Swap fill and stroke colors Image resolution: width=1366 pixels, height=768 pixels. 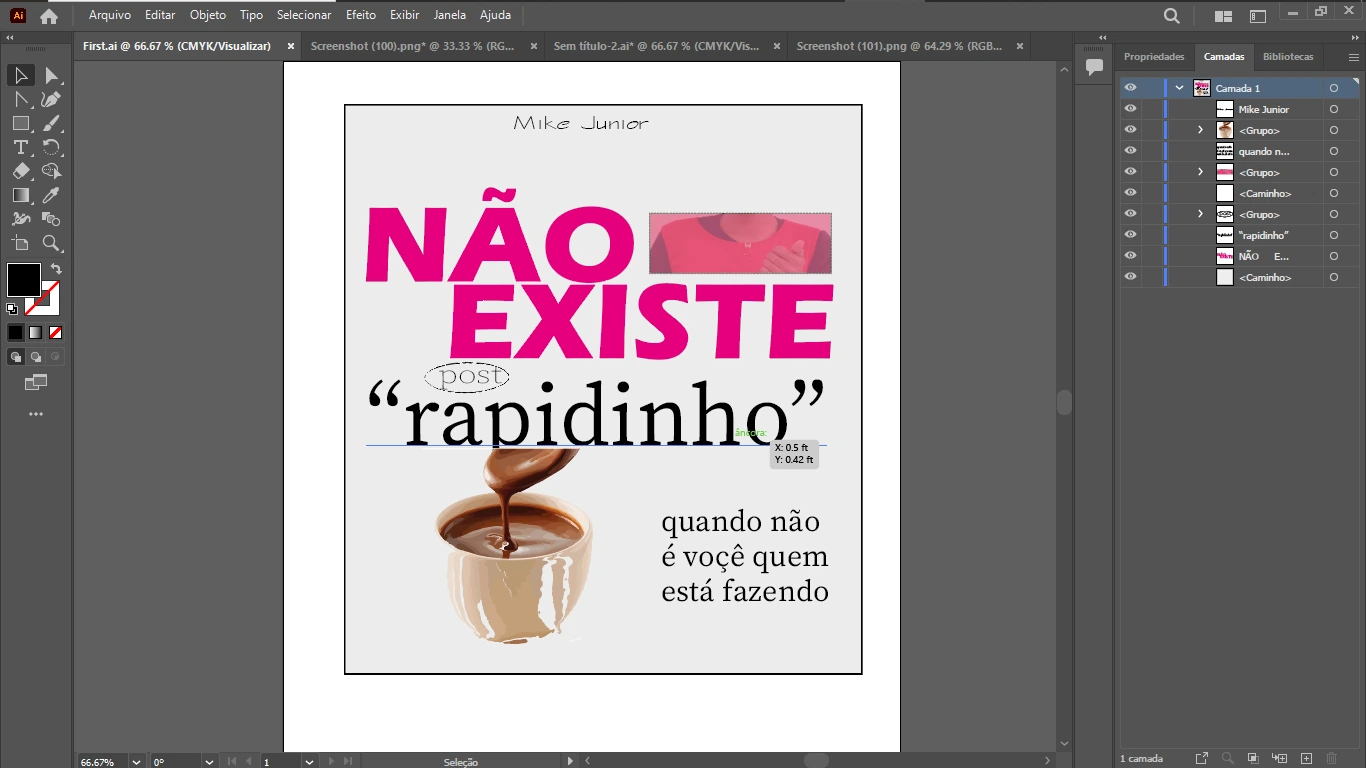[56, 269]
